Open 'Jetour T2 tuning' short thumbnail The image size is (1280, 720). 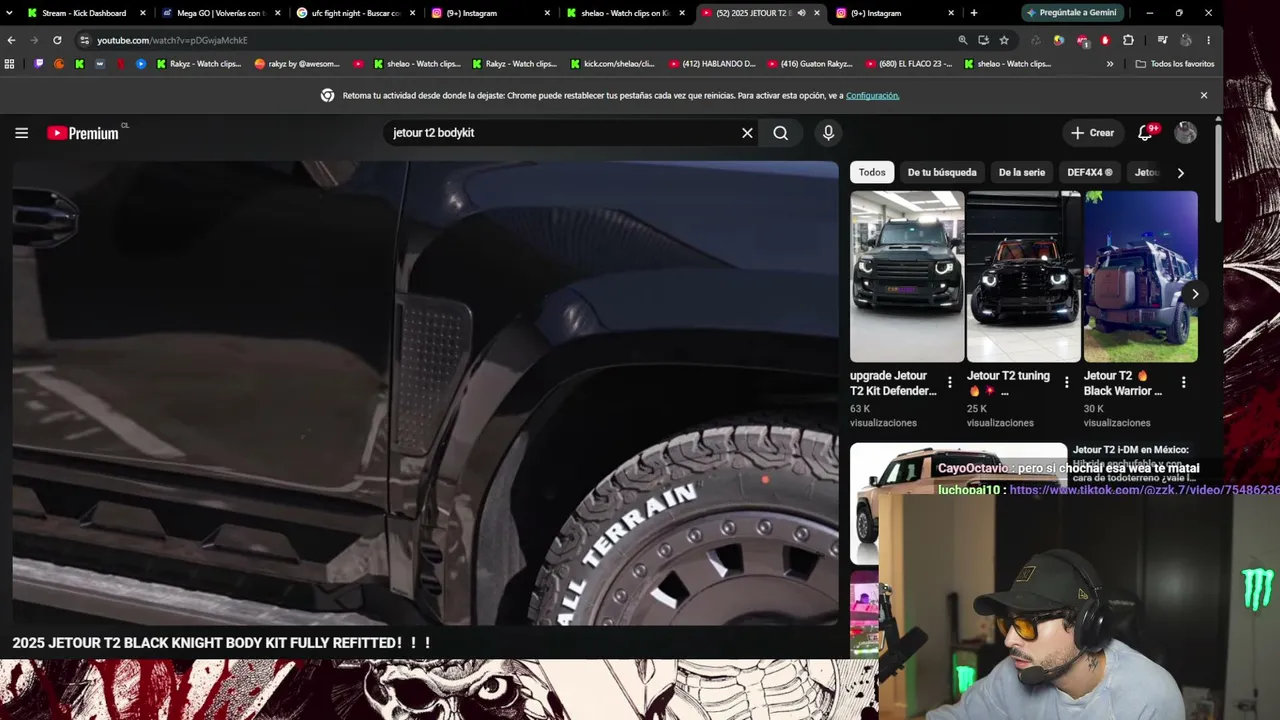click(1024, 276)
